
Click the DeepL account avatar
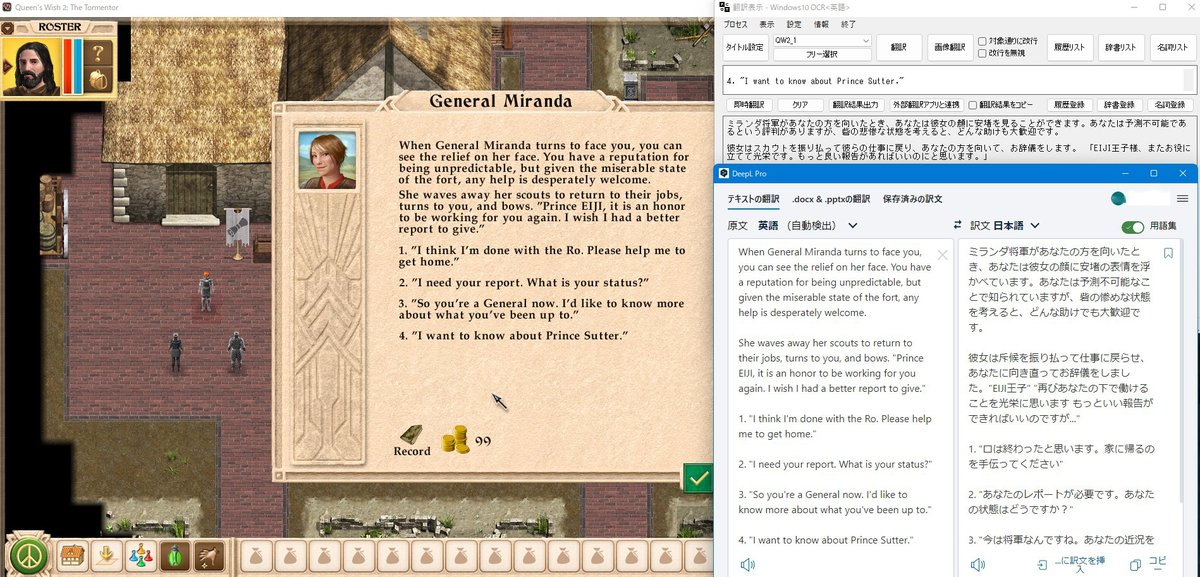point(1120,199)
